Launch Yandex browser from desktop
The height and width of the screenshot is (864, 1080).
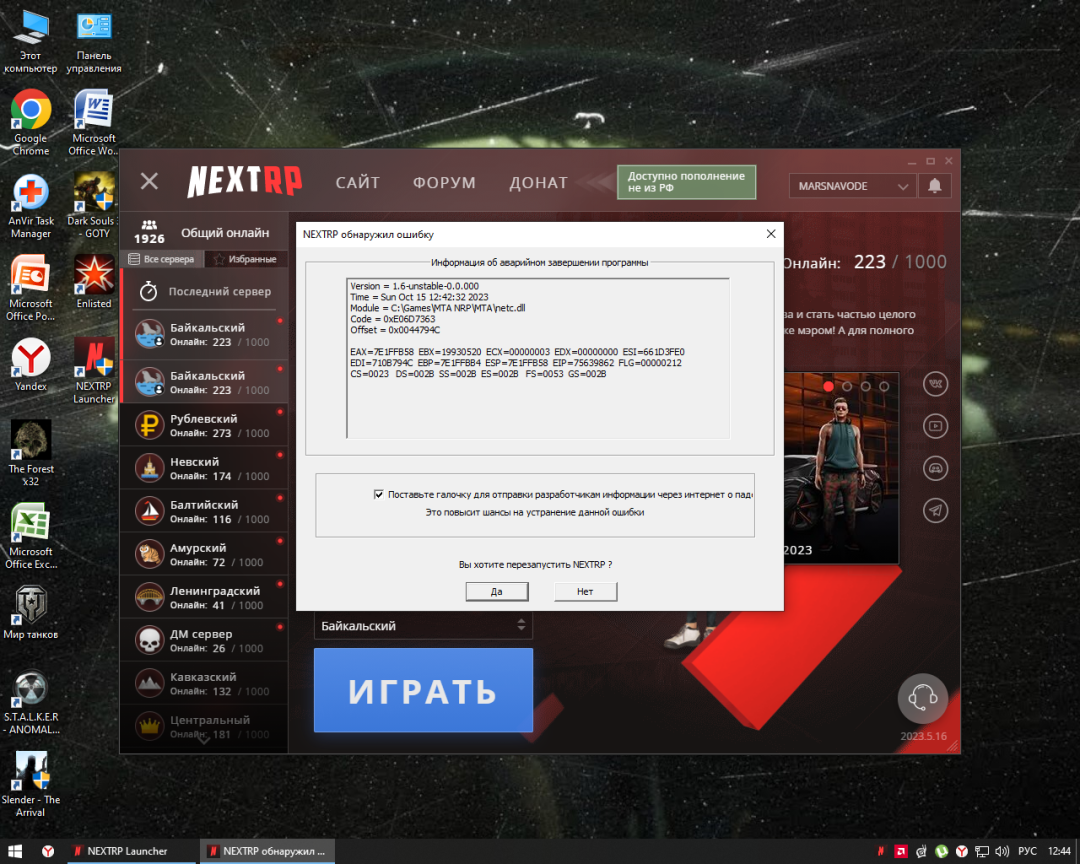coord(31,364)
